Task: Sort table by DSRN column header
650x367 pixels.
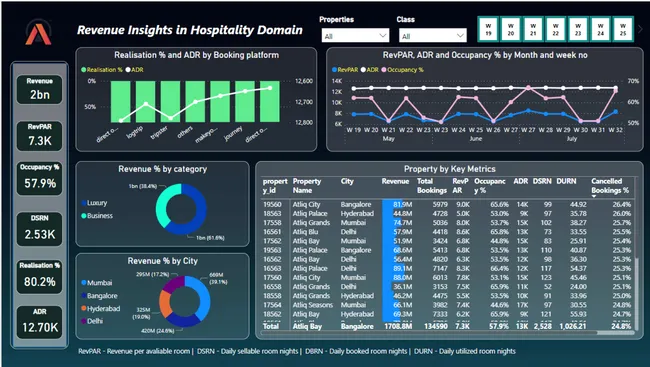Action: click(x=542, y=181)
